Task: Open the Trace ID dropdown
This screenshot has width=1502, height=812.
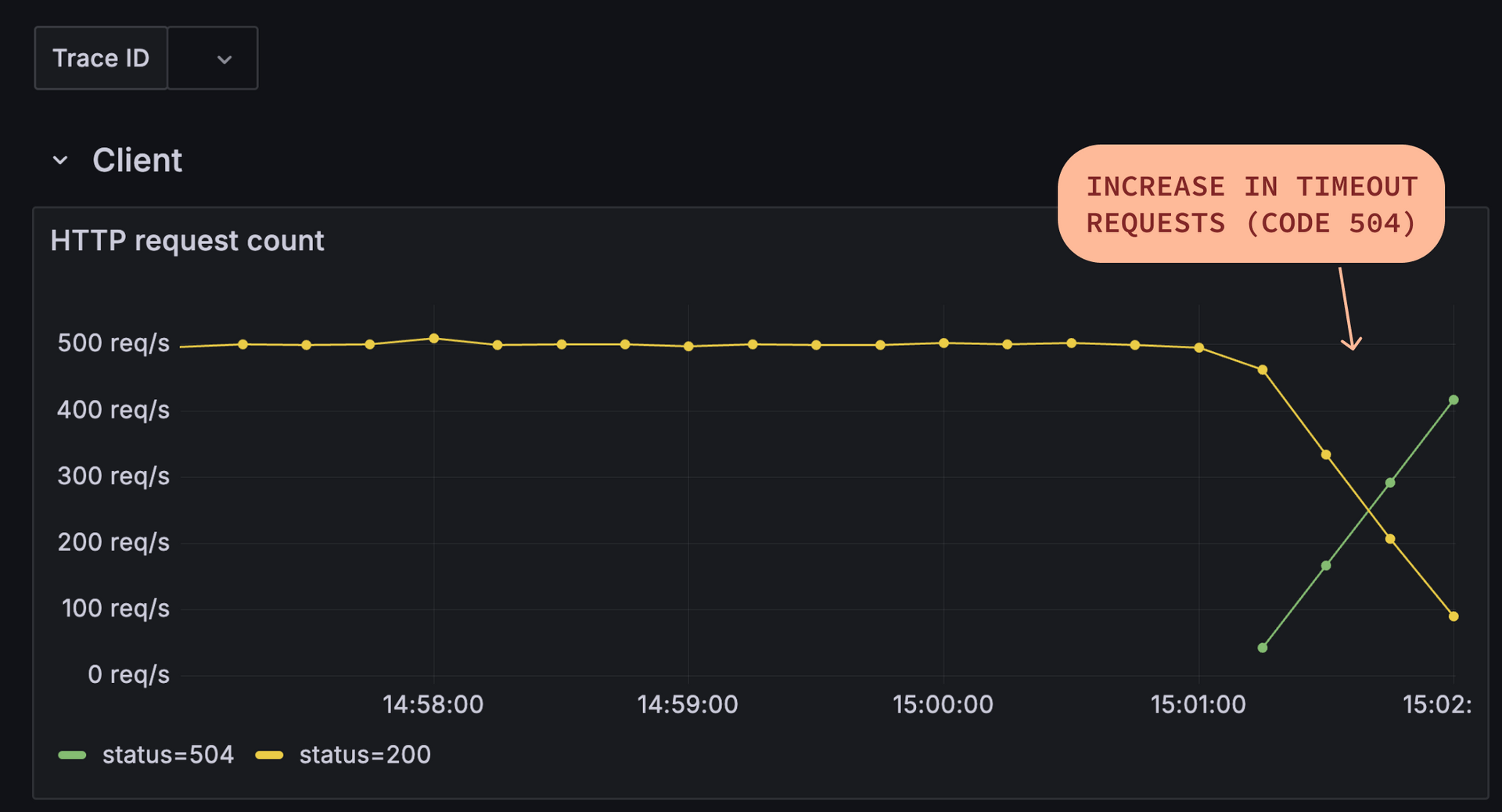Action: point(213,58)
